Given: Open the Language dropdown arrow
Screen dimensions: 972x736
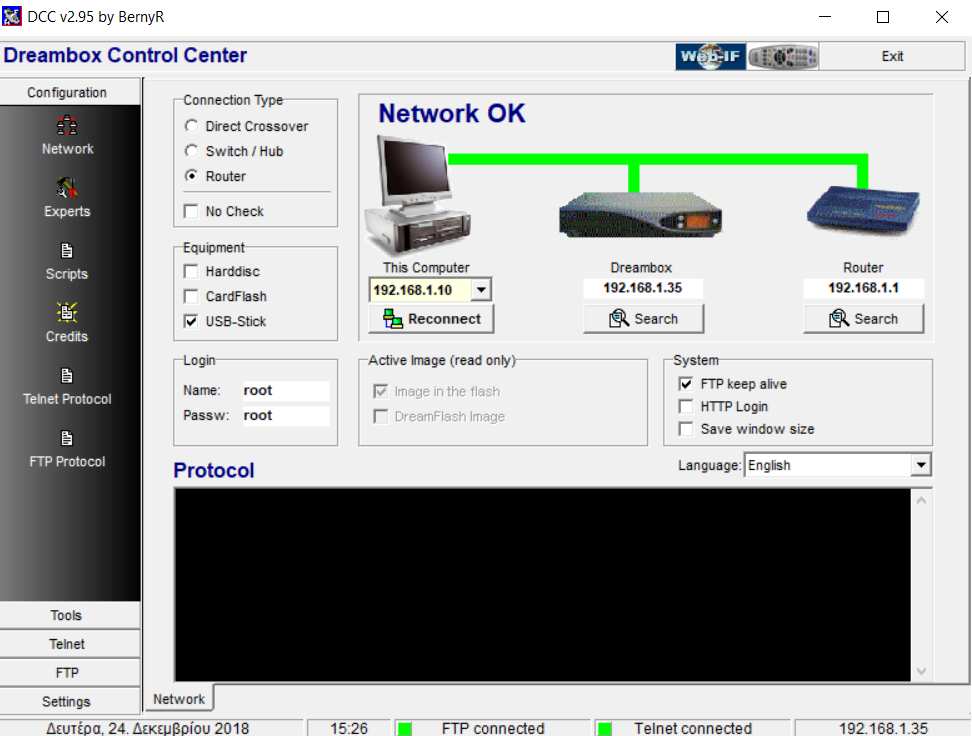Looking at the screenshot, I should click(921, 465).
